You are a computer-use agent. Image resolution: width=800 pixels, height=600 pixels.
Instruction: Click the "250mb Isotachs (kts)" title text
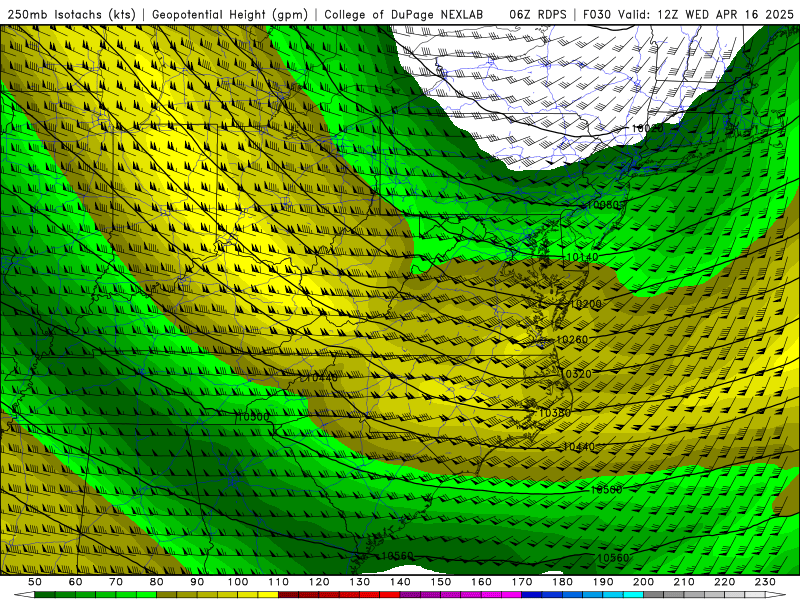pyautogui.click(x=71, y=14)
